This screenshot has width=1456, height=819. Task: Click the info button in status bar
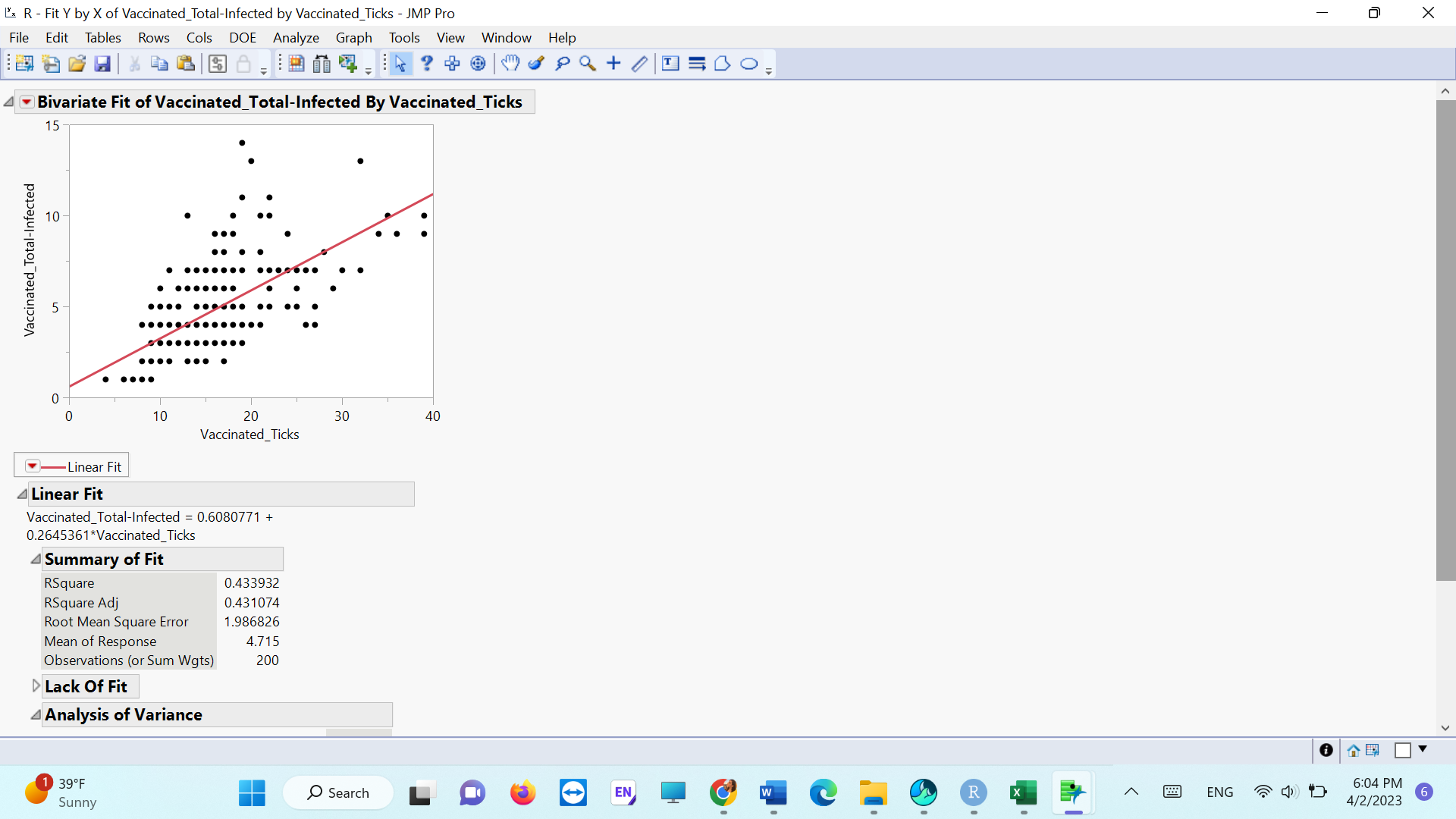coord(1326,750)
